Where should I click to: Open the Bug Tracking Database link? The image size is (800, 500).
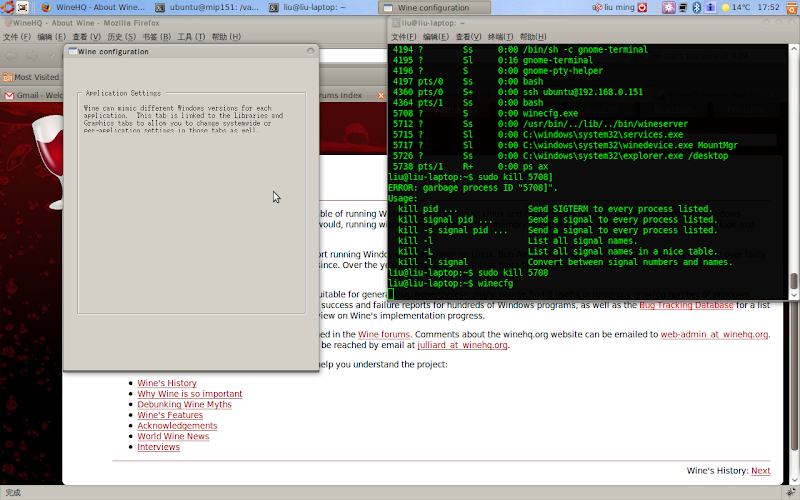(x=686, y=305)
